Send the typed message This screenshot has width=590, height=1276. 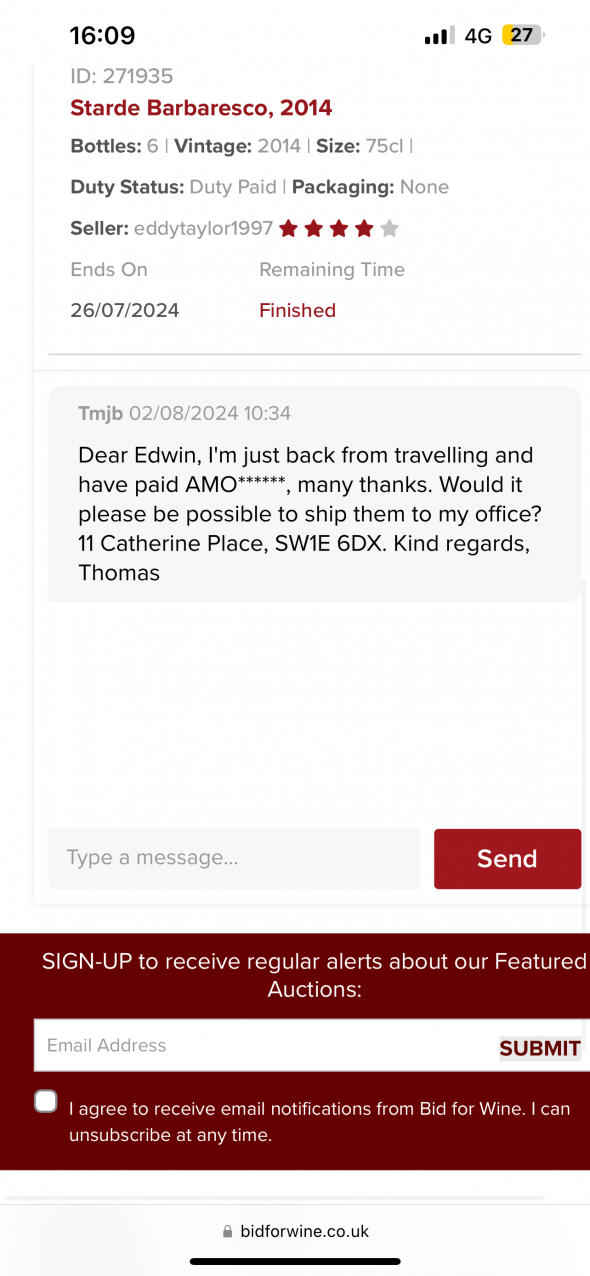point(507,858)
